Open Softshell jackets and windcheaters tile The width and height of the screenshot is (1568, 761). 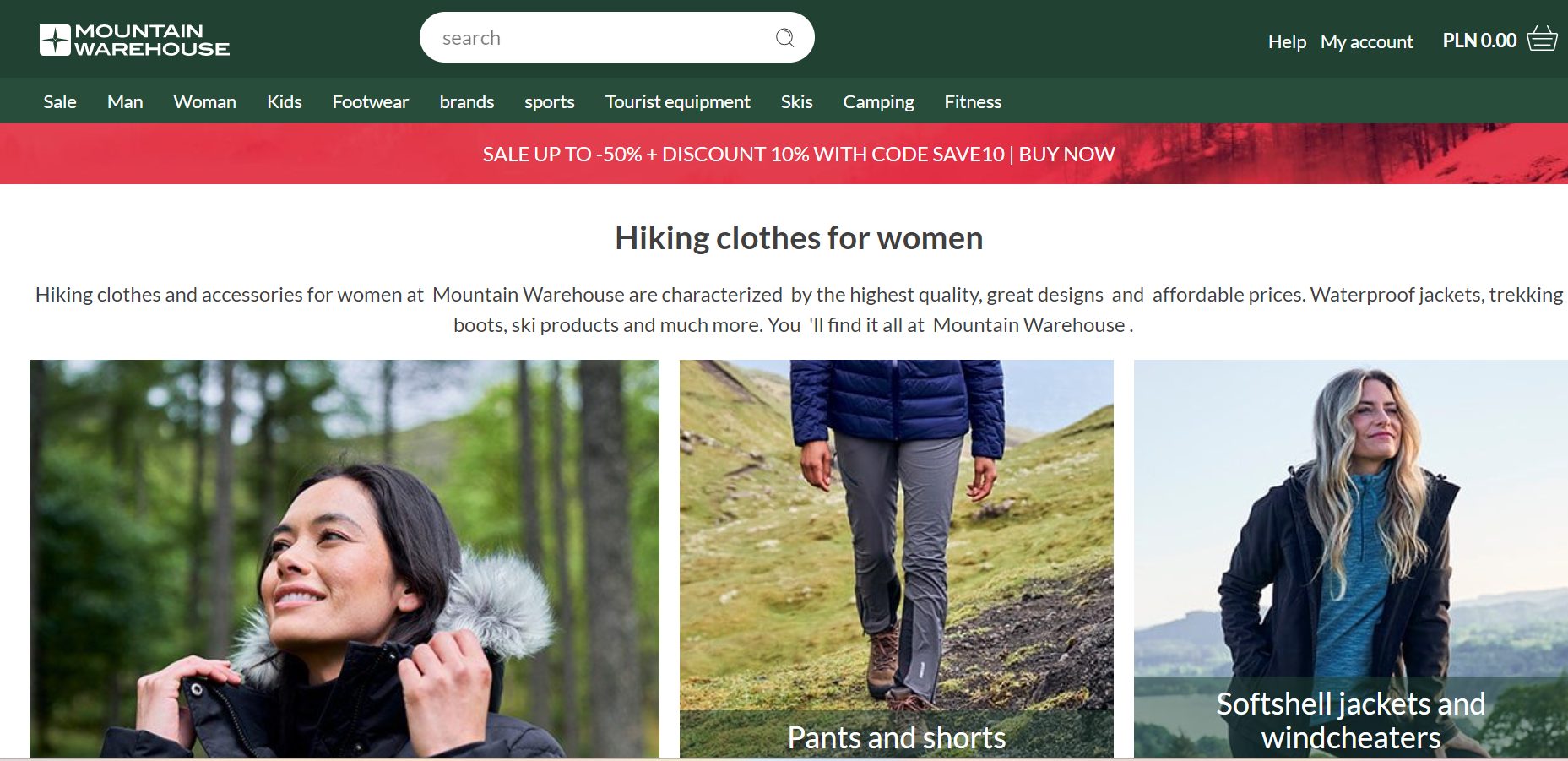pos(1350,557)
